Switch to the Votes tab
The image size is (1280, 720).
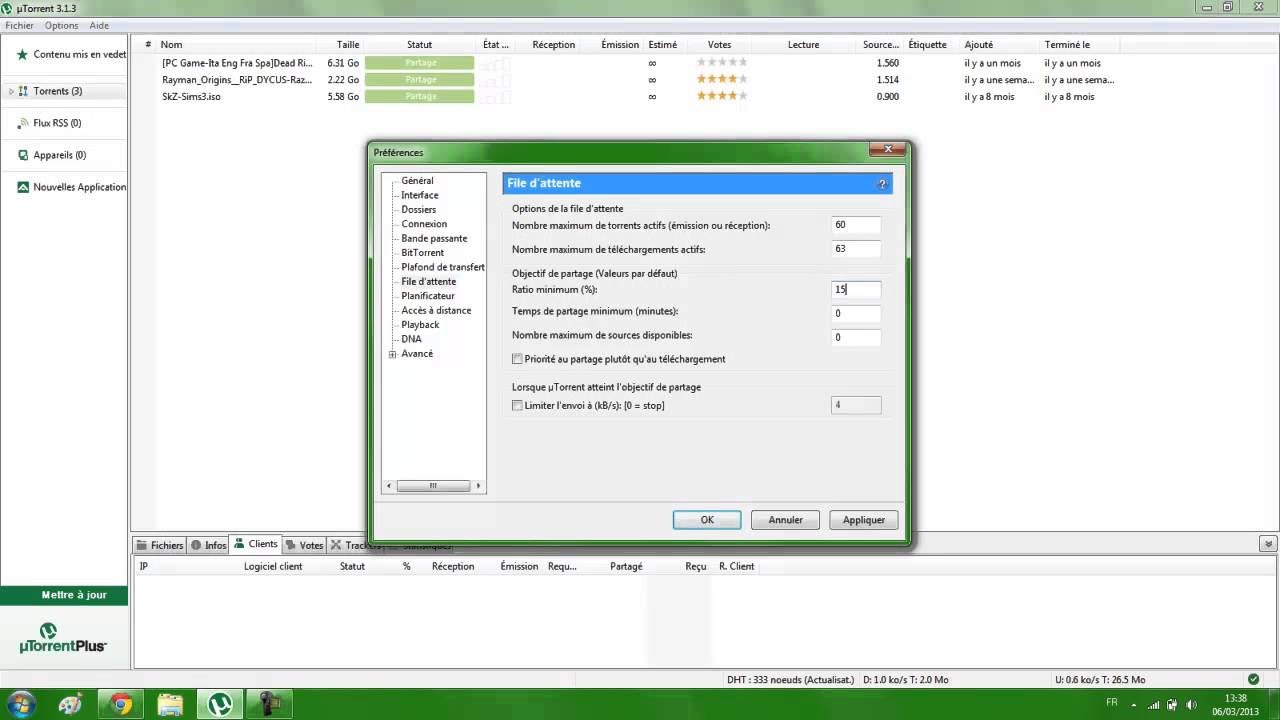click(305, 545)
